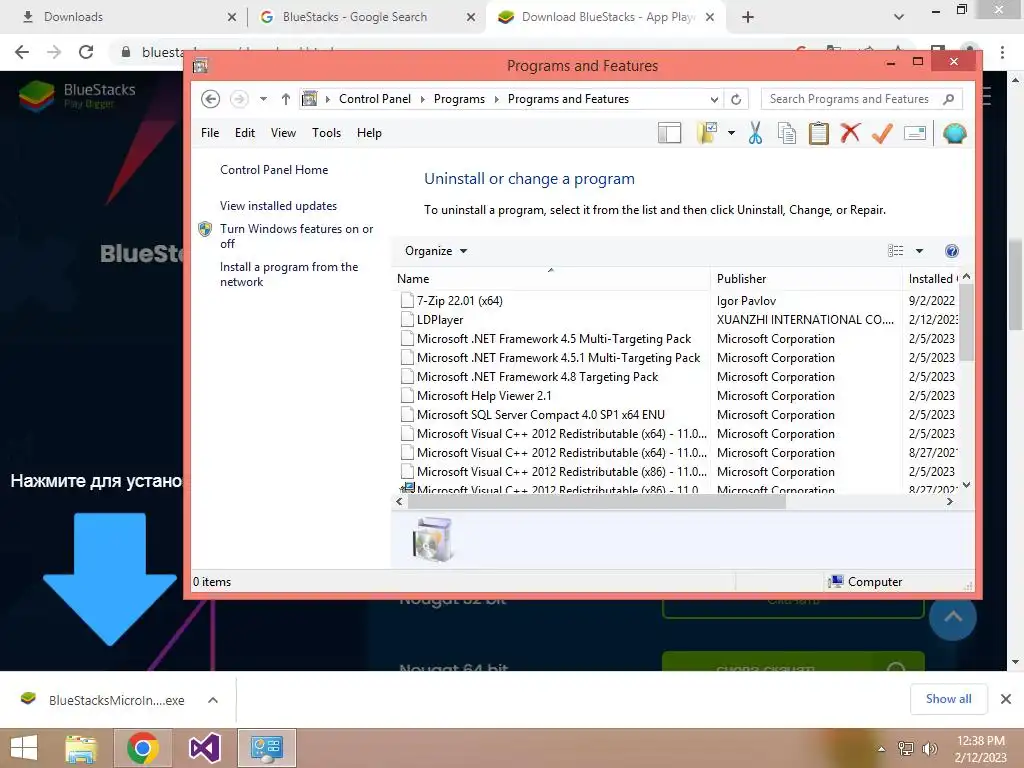Open folder views dropdown arrow
The image size is (1024, 768).
click(731, 133)
